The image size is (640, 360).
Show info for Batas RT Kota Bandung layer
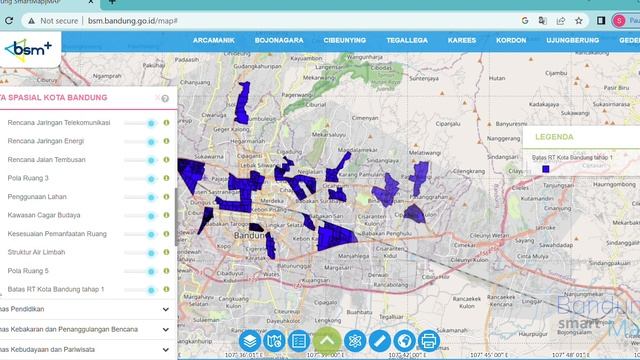point(167,289)
